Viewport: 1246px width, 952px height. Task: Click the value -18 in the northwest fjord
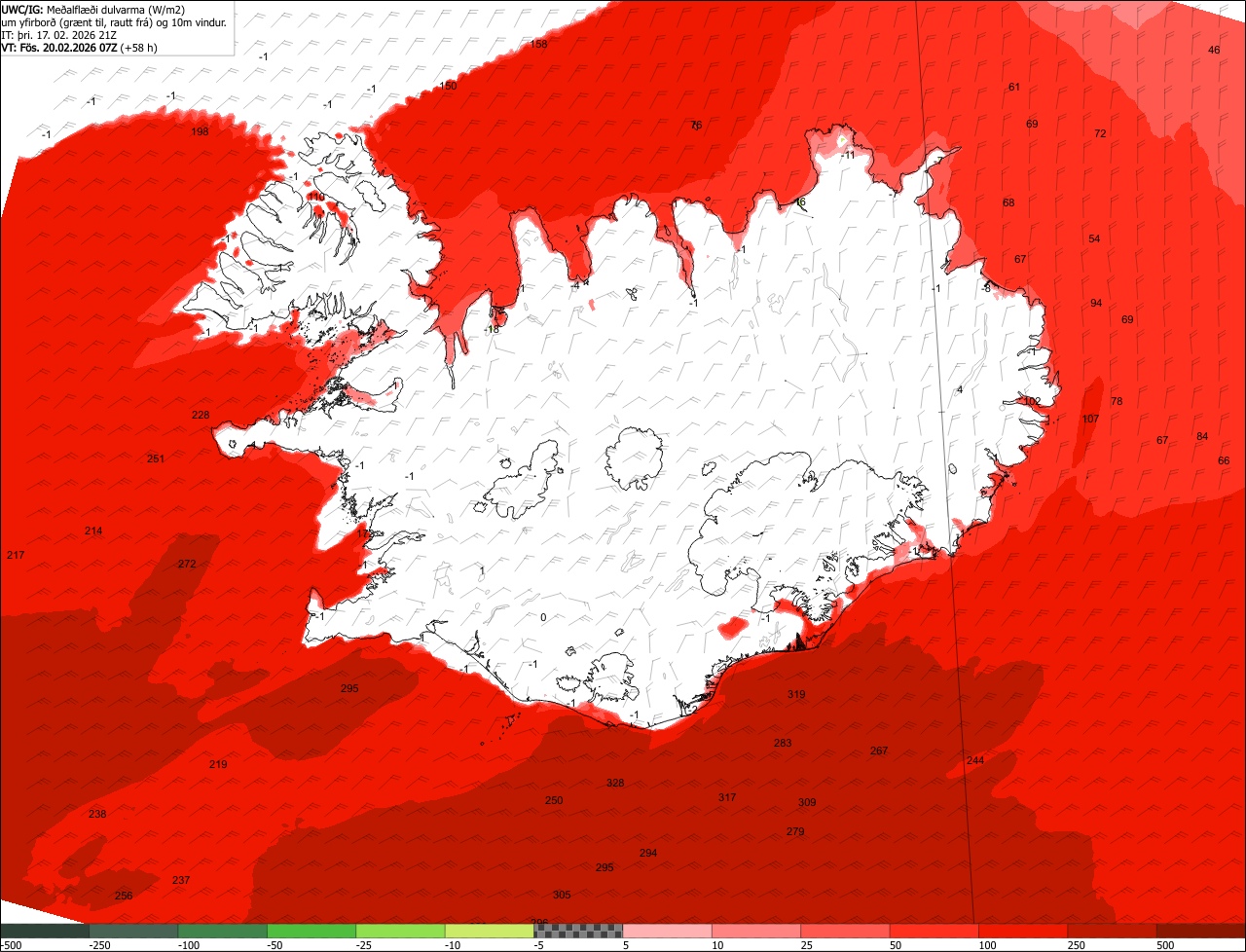pyautogui.click(x=493, y=329)
